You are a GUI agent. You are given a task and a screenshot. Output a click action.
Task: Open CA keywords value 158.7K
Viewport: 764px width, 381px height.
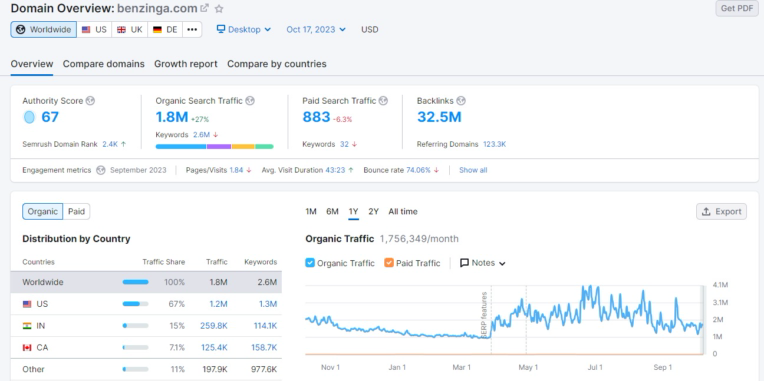point(264,348)
